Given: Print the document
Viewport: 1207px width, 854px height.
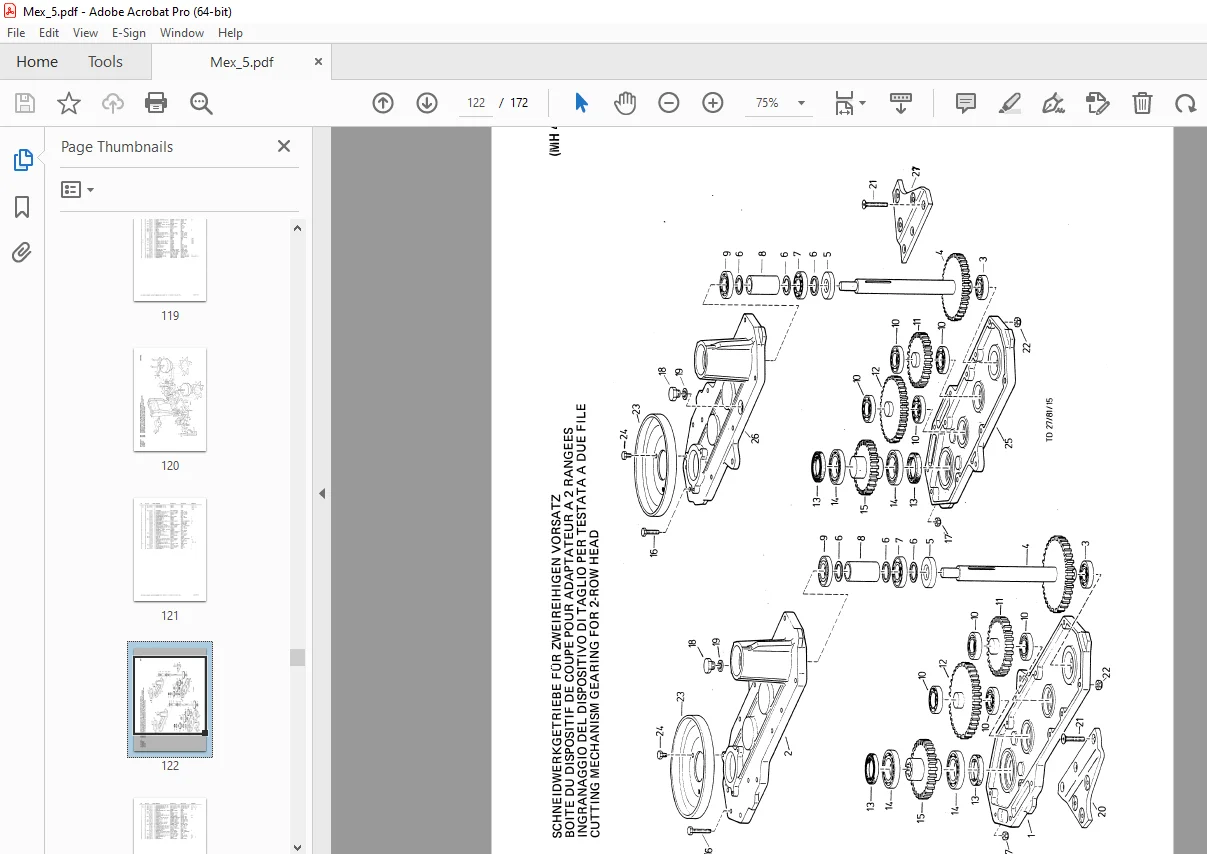Looking at the screenshot, I should [156, 103].
